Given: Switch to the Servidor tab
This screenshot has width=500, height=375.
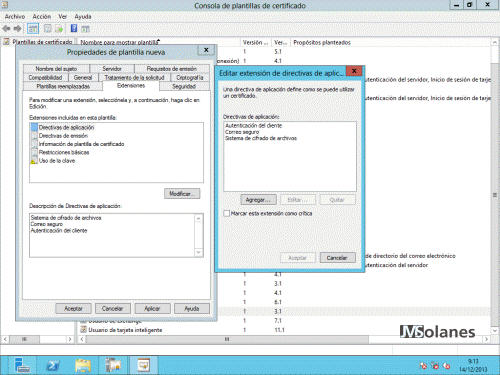Looking at the screenshot, I should [x=112, y=69].
